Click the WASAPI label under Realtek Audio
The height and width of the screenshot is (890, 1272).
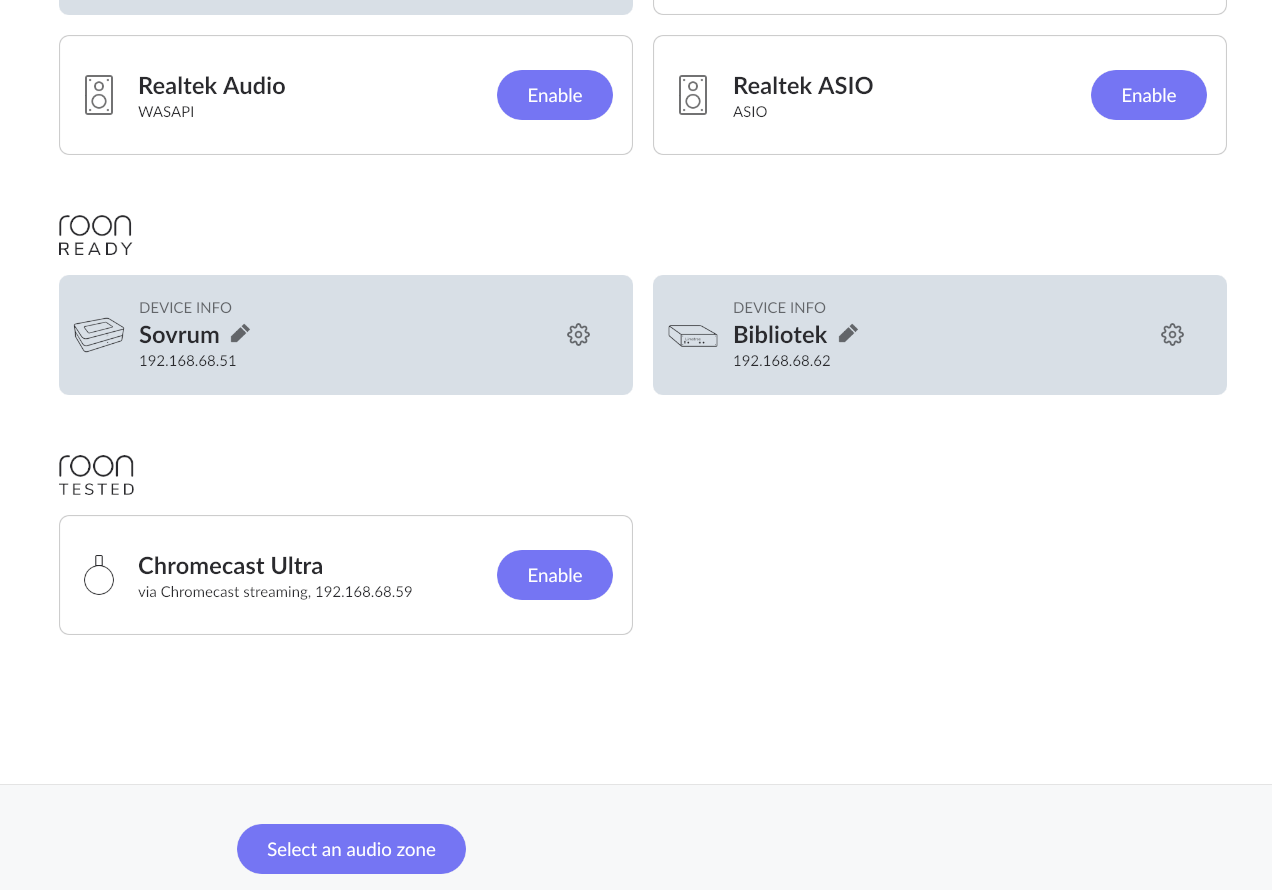166,112
